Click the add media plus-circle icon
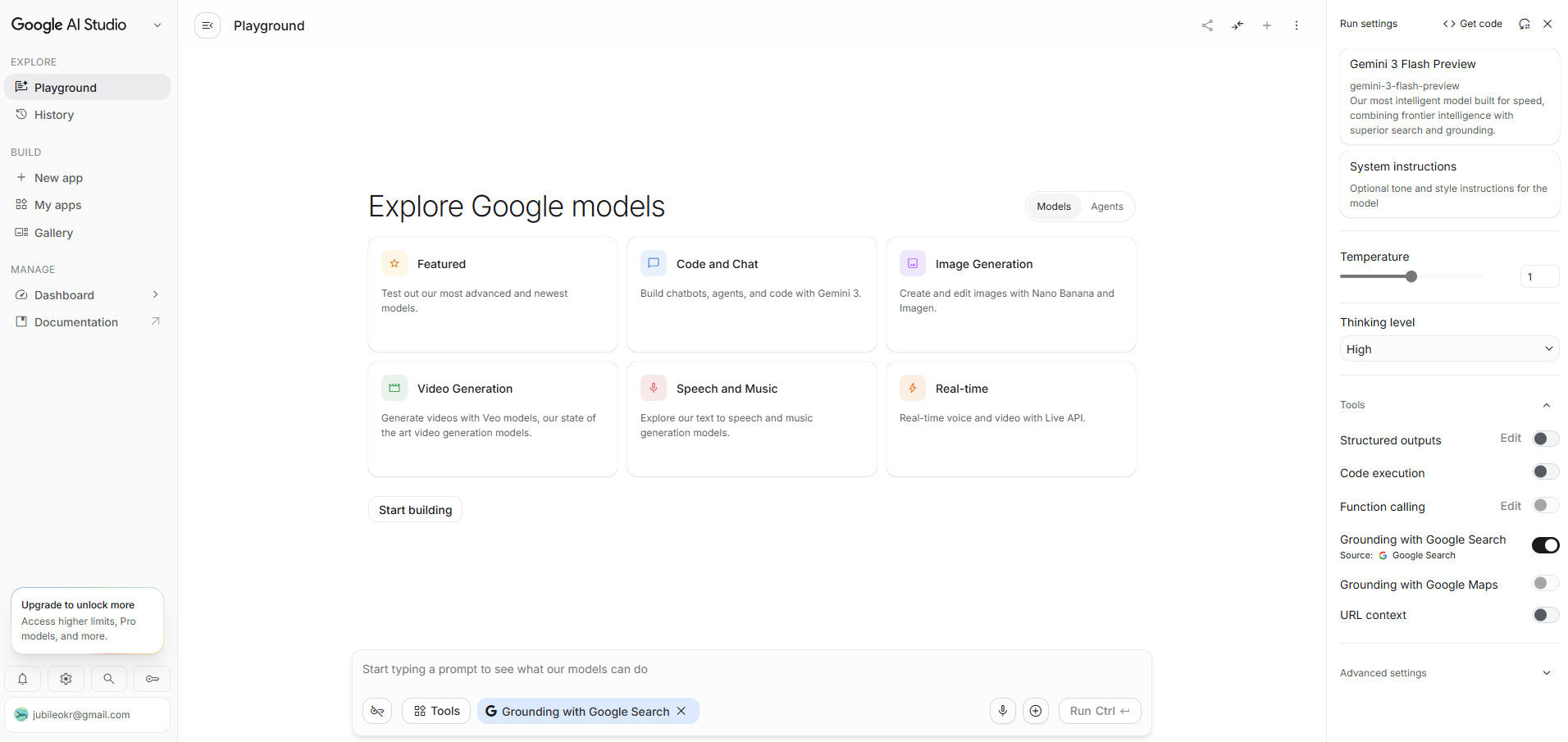This screenshot has width=1568, height=742. click(x=1036, y=711)
